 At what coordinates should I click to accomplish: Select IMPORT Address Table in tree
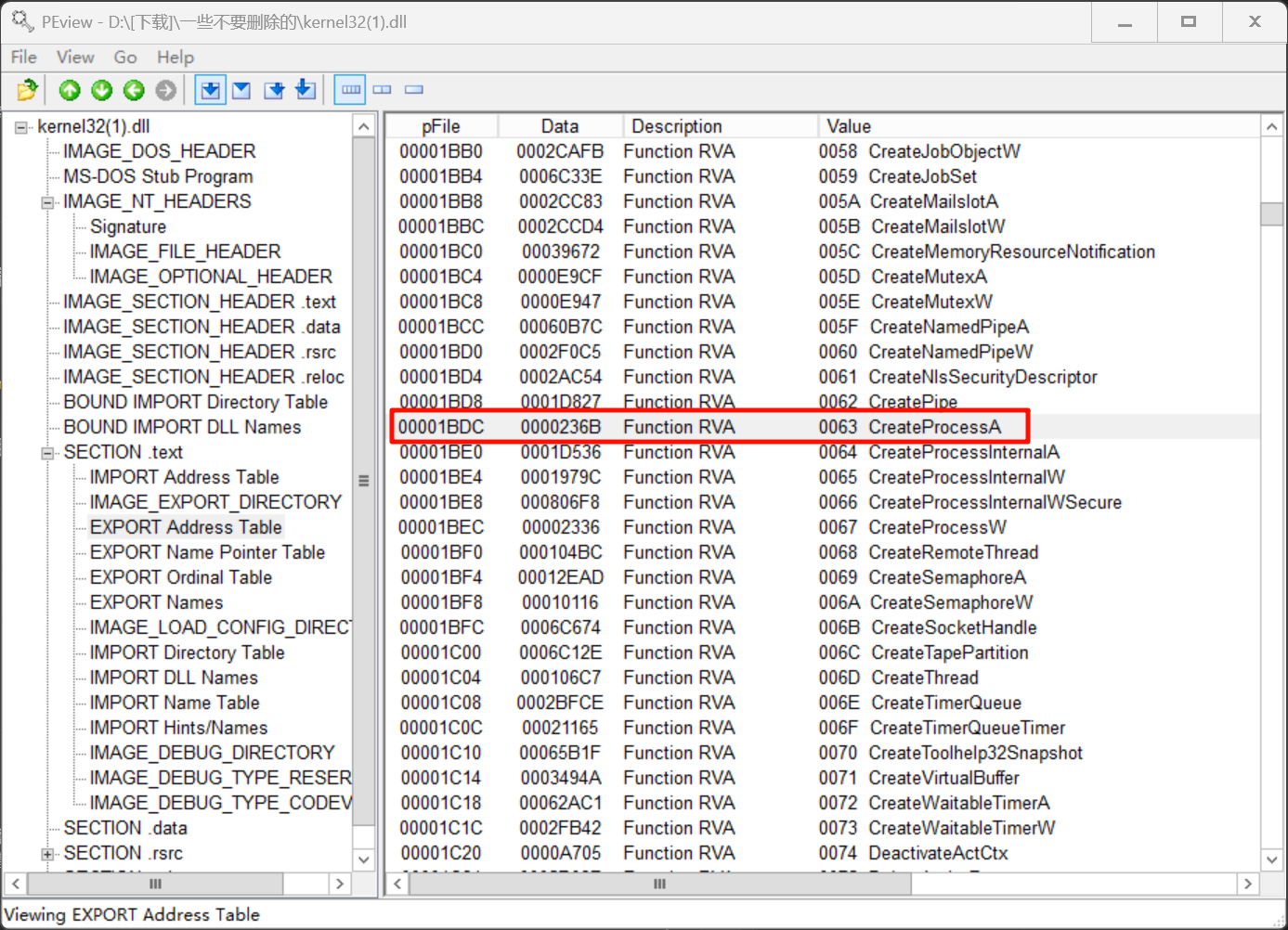pyautogui.click(x=184, y=477)
